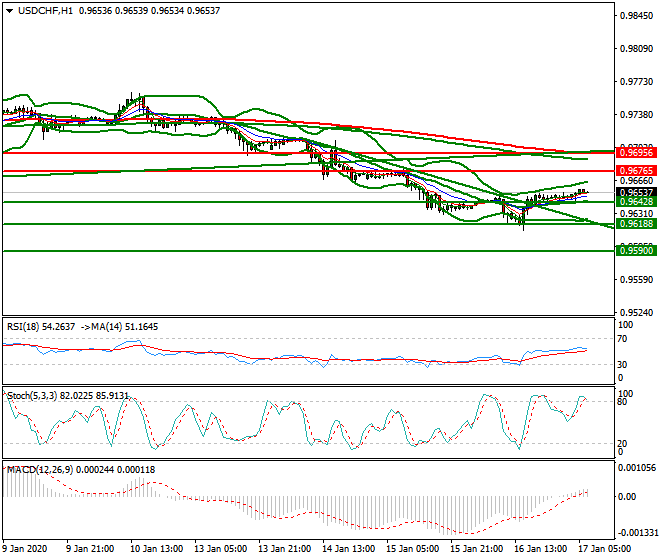660x560 pixels.
Task: Click the RSI 70 level axis label
Action: [x=623, y=339]
